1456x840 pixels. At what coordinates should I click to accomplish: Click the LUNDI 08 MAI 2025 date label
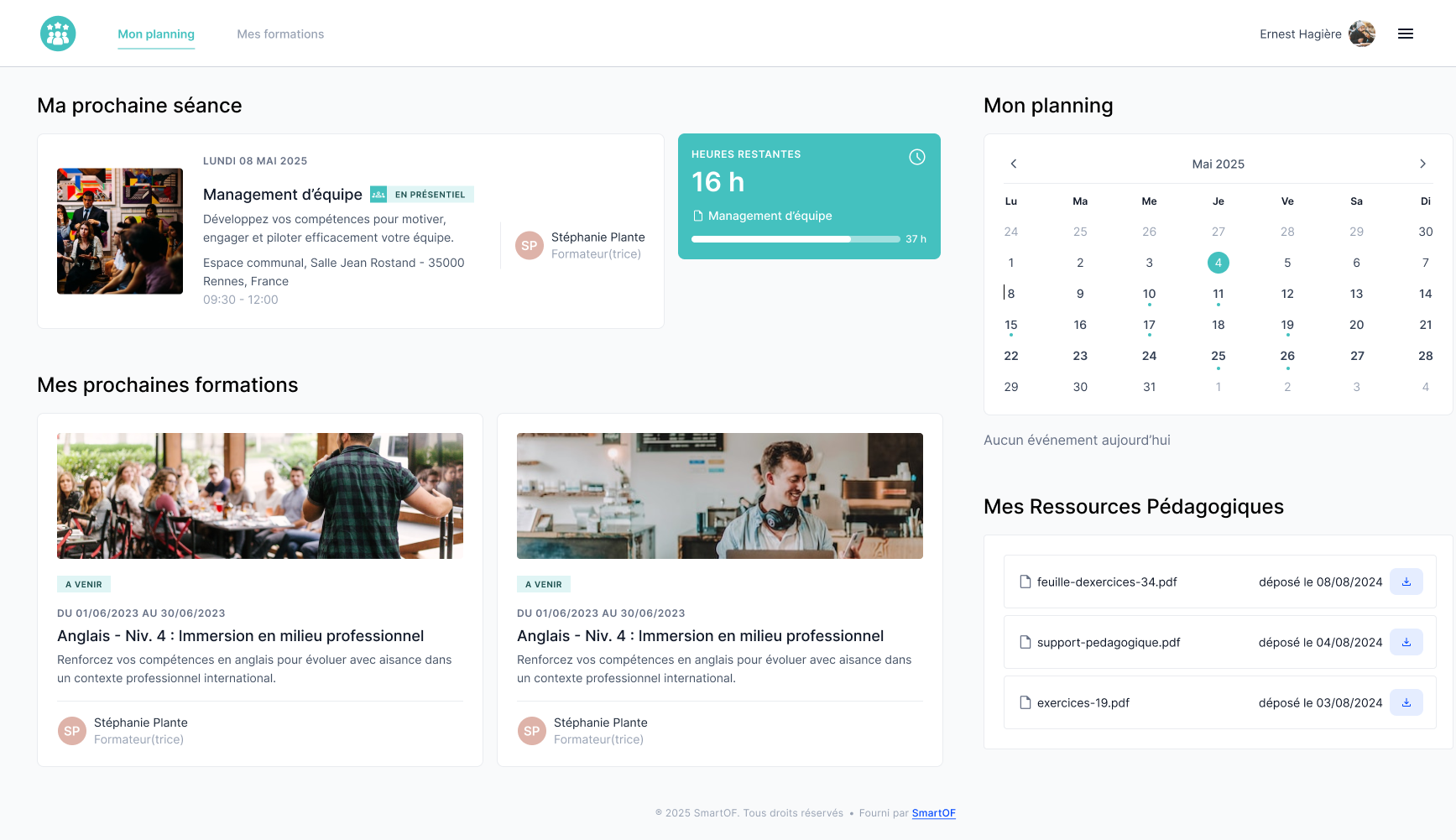(255, 161)
